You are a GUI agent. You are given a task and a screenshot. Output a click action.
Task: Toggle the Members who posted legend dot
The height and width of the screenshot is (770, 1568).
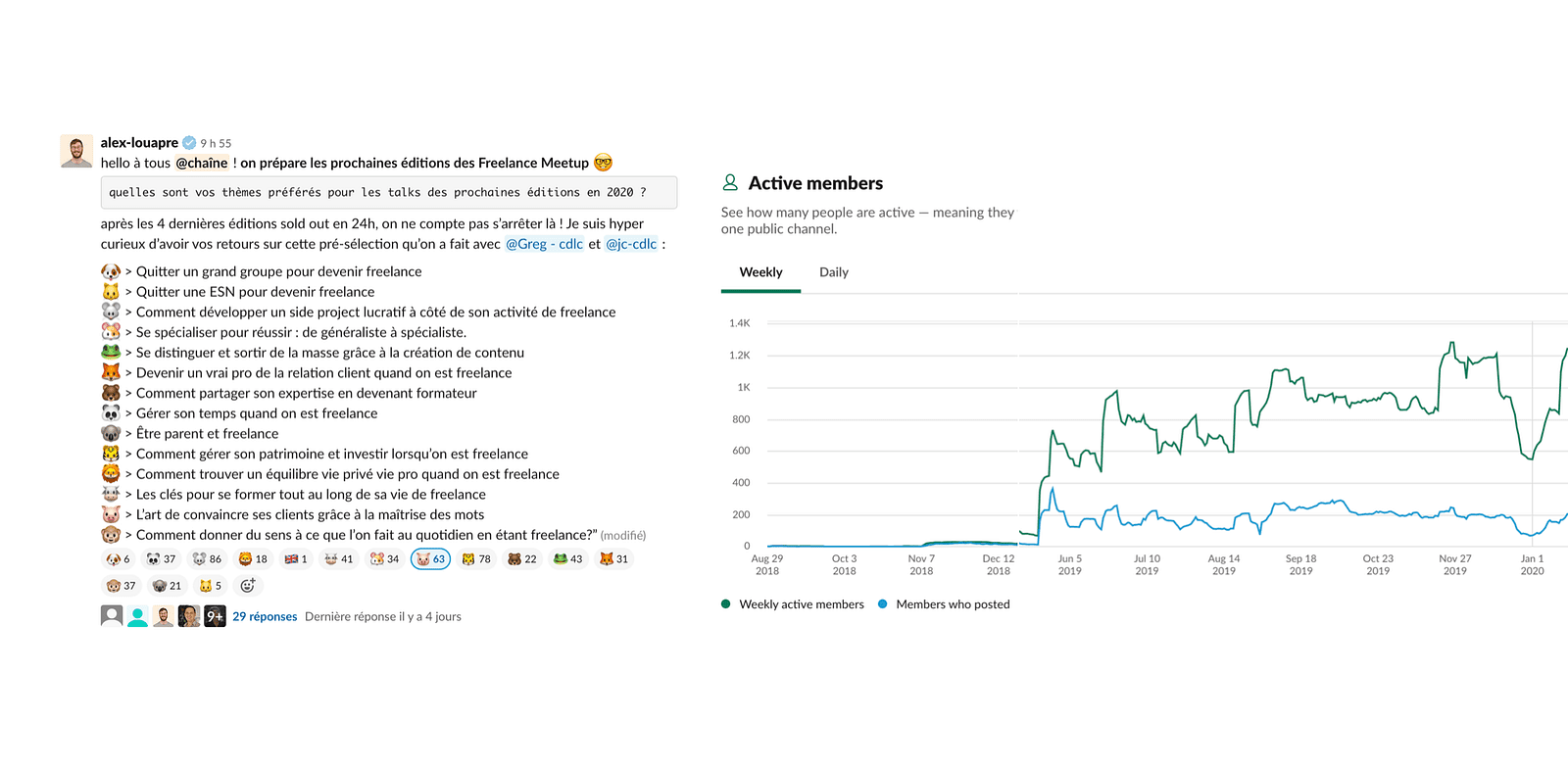[883, 604]
